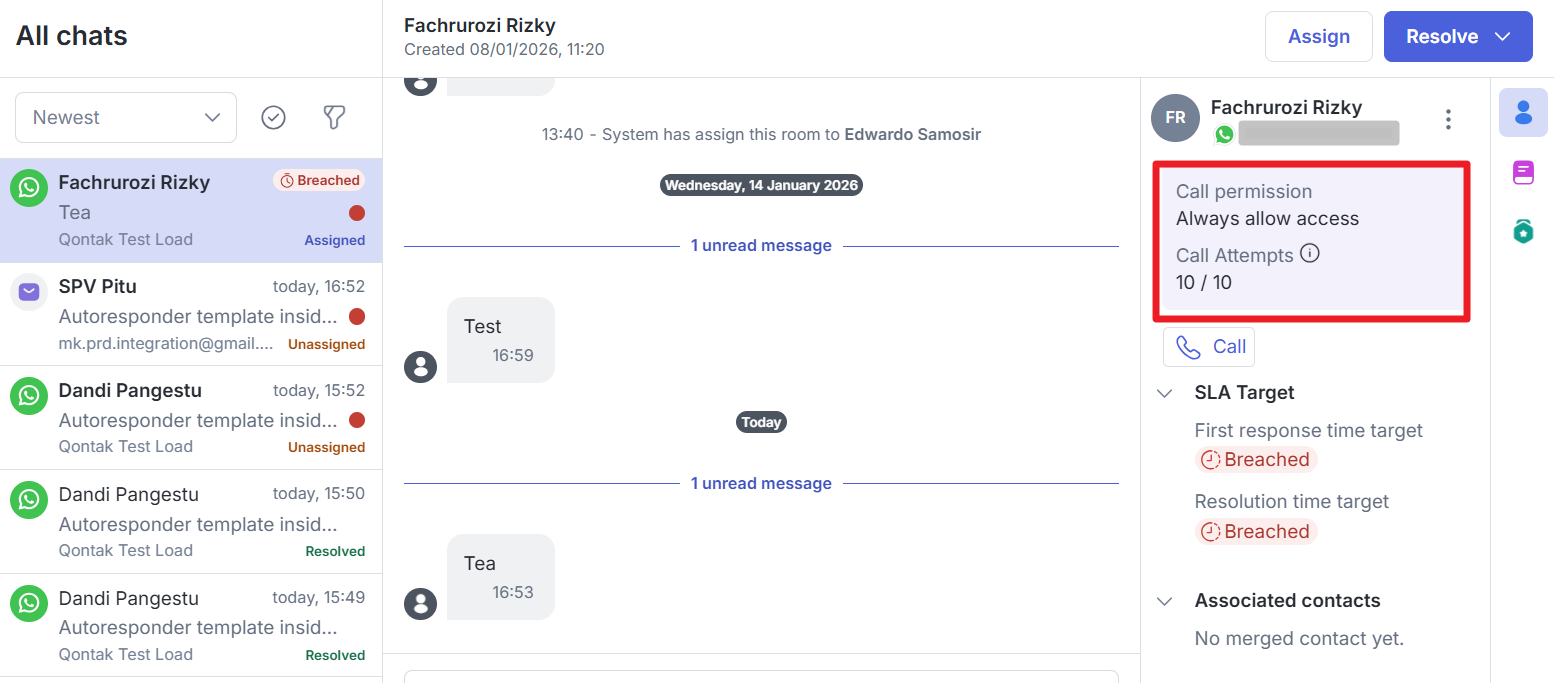Select Dandi Pangestu chat from 15:50
The height and width of the screenshot is (683, 1554).
click(x=190, y=521)
